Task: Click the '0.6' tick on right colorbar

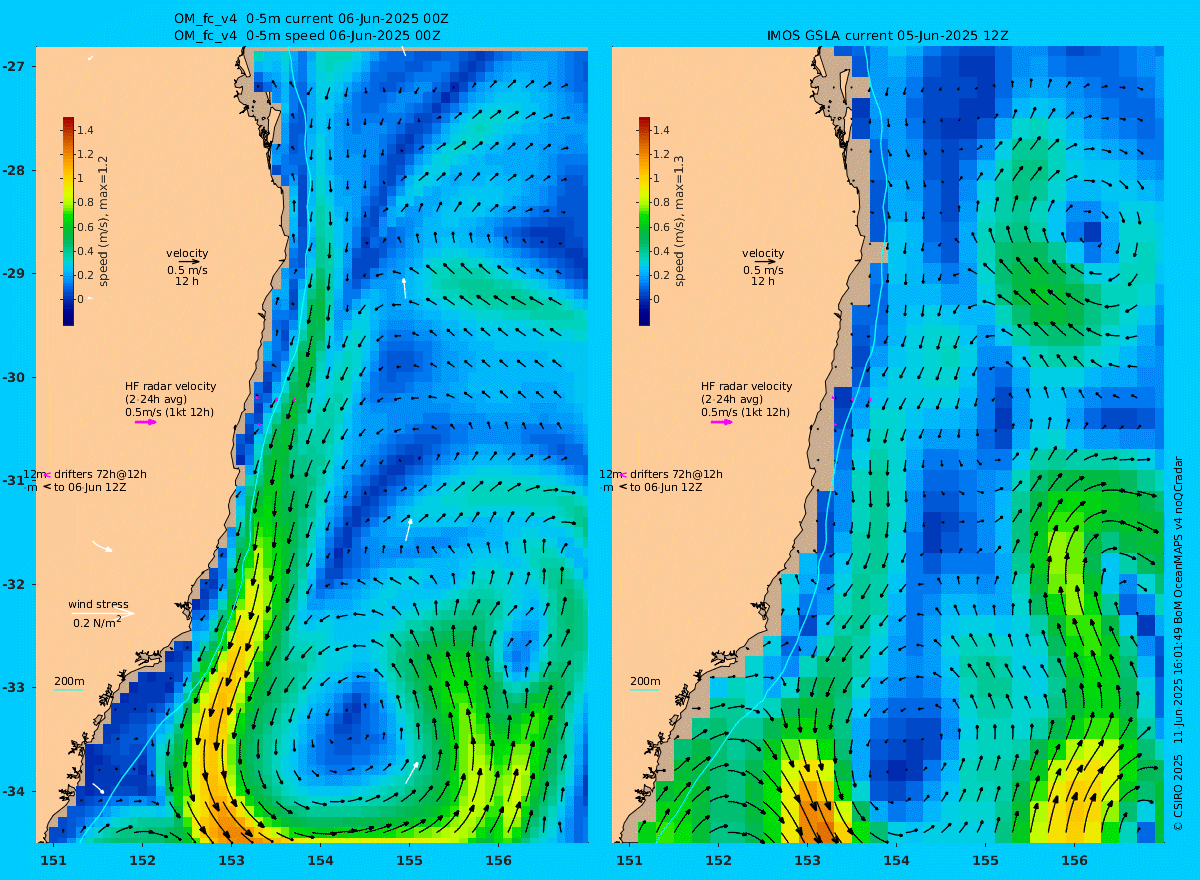Action: coord(662,227)
